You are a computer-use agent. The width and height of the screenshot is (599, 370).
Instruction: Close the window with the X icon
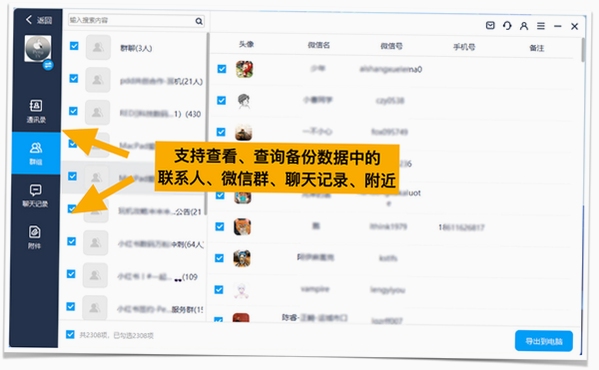point(574,26)
